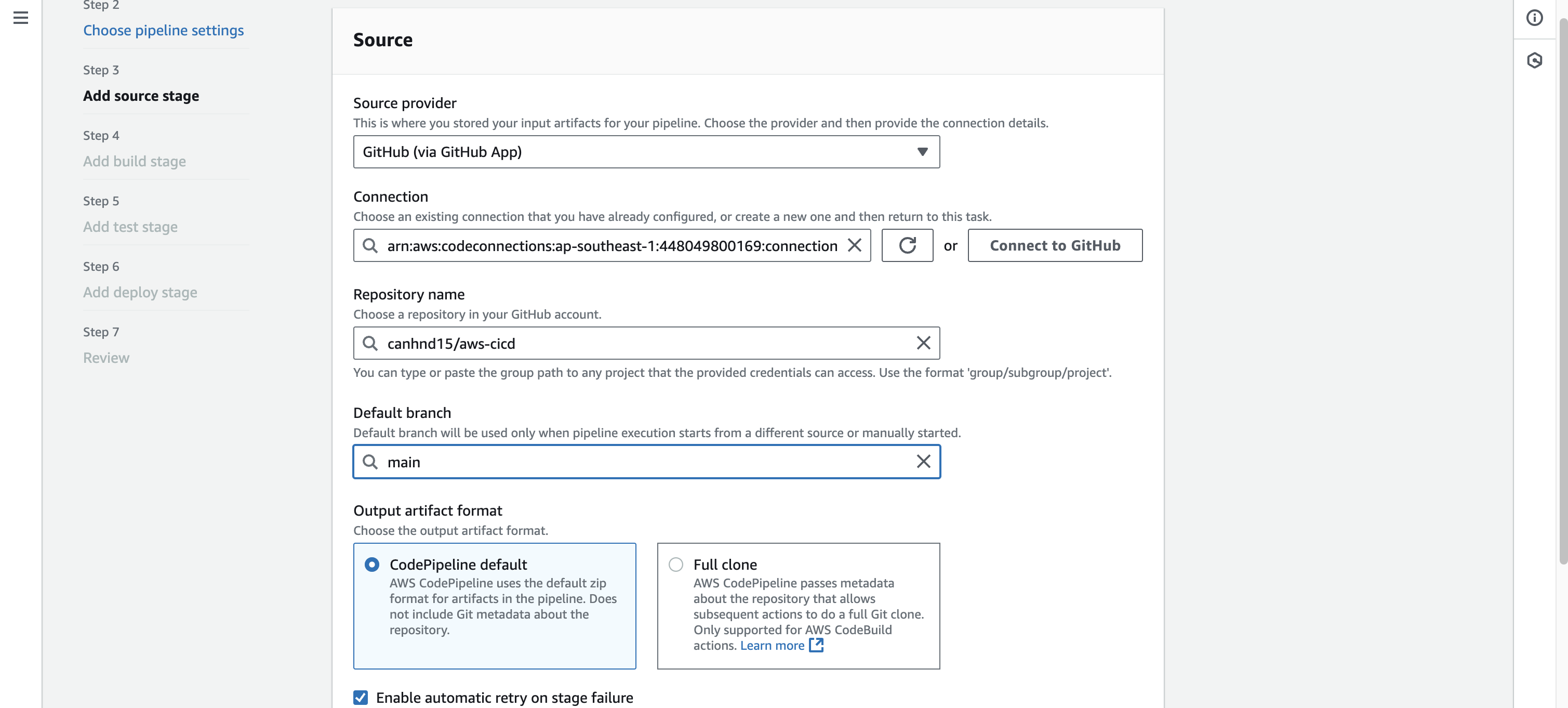This screenshot has height=708, width=1568.
Task: Click the hexagon icon in the right sidebar
Action: [x=1534, y=60]
